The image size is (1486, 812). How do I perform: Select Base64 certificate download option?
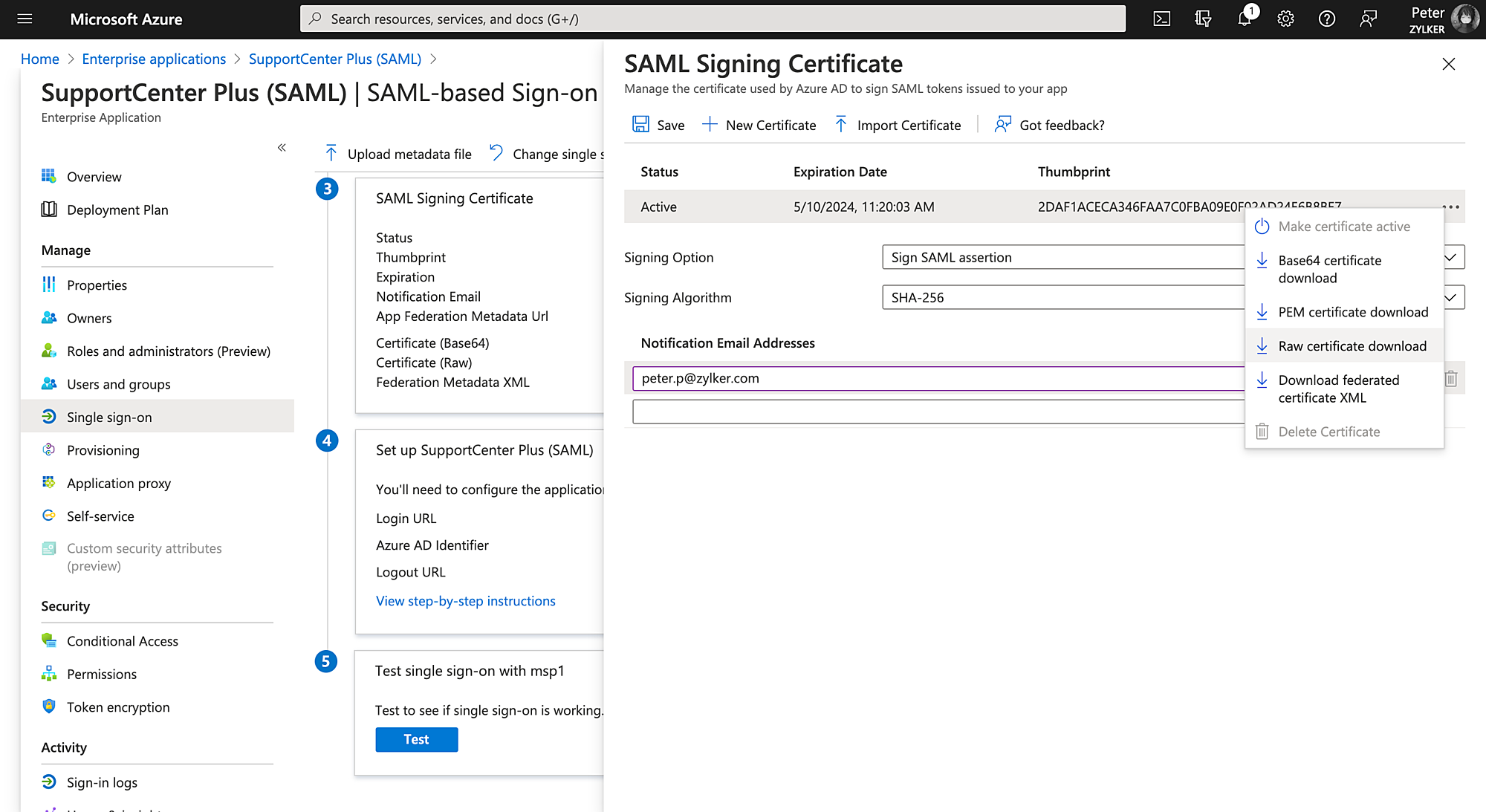click(x=1329, y=269)
